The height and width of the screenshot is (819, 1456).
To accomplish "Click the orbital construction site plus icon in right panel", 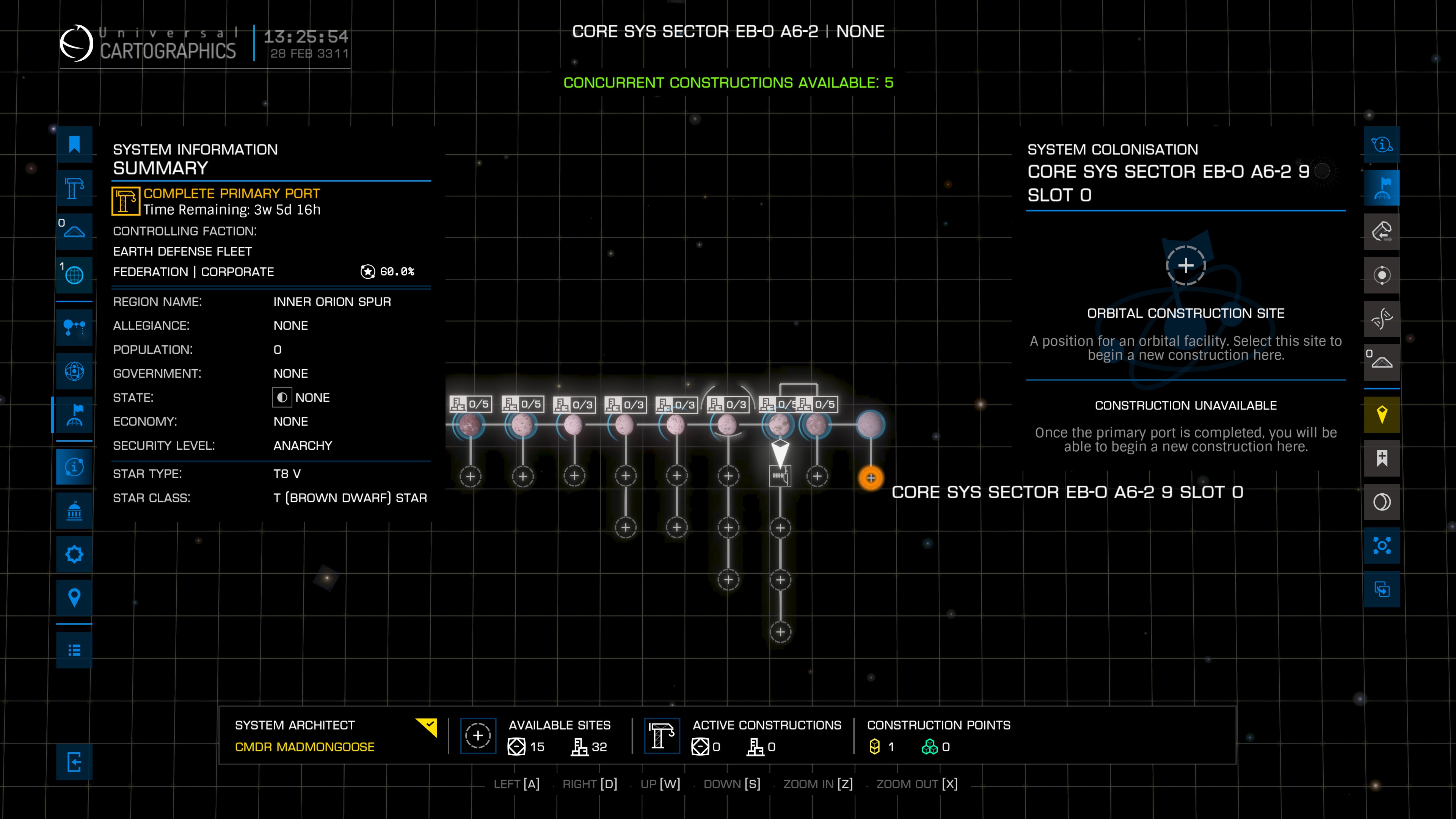I will pyautogui.click(x=1185, y=266).
